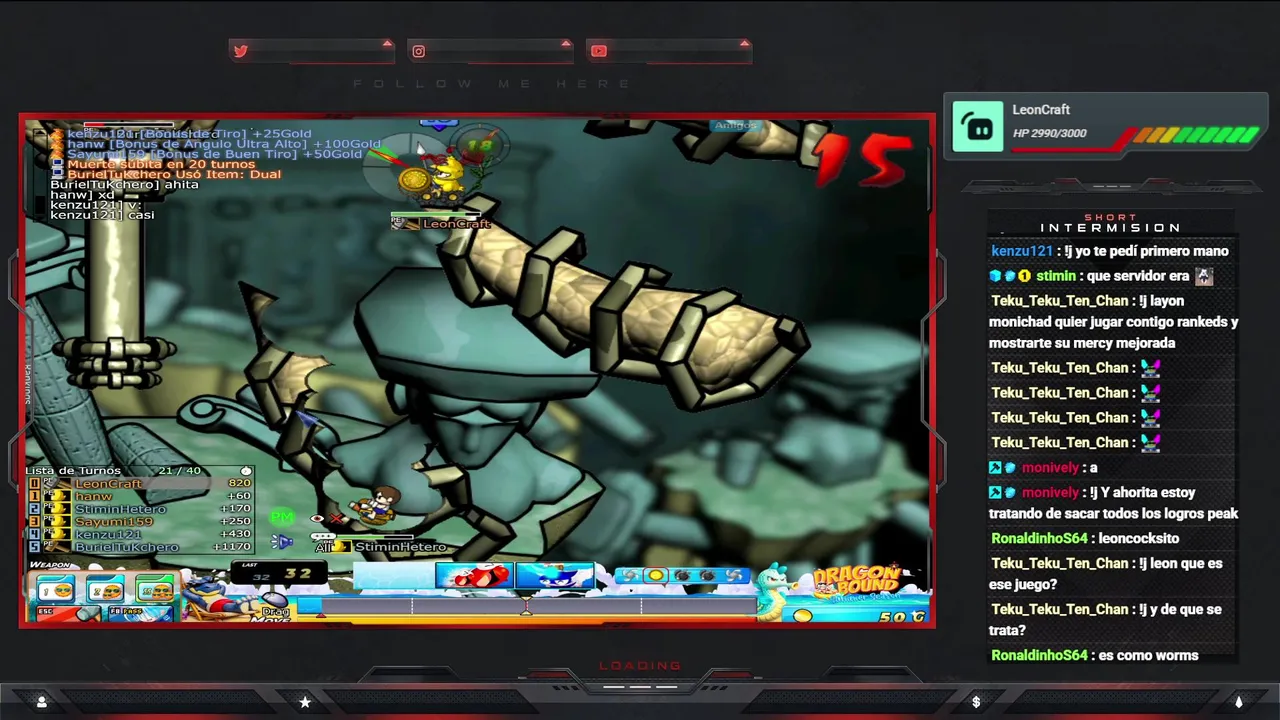Select the fourth dark orb icon
The height and width of the screenshot is (720, 1280).
pos(707,576)
